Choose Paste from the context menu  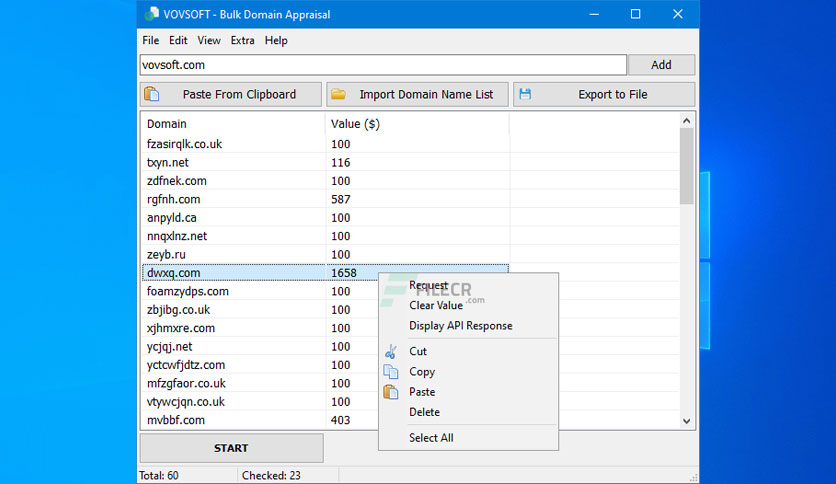coord(468,392)
